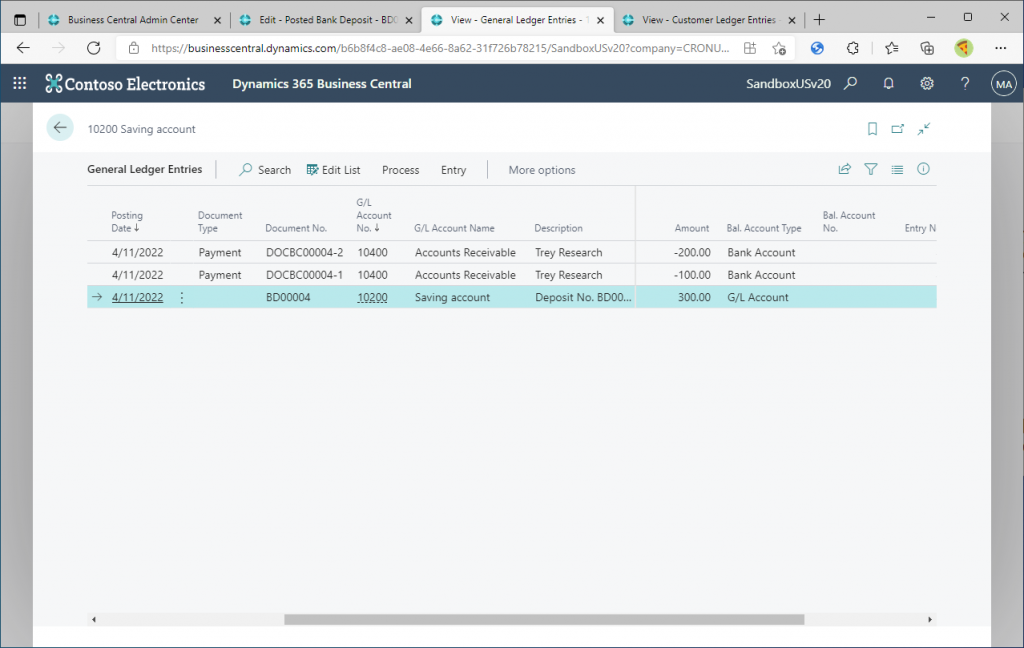Open the Office app launcher waffle

(x=20, y=83)
